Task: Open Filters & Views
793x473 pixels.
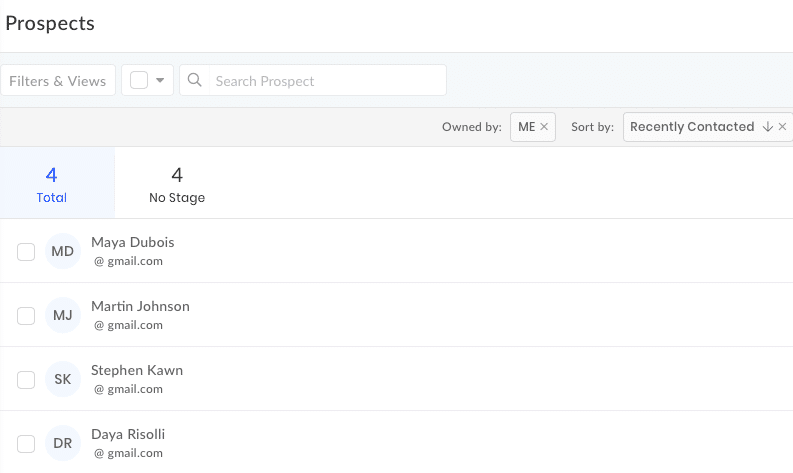Action: (58, 80)
